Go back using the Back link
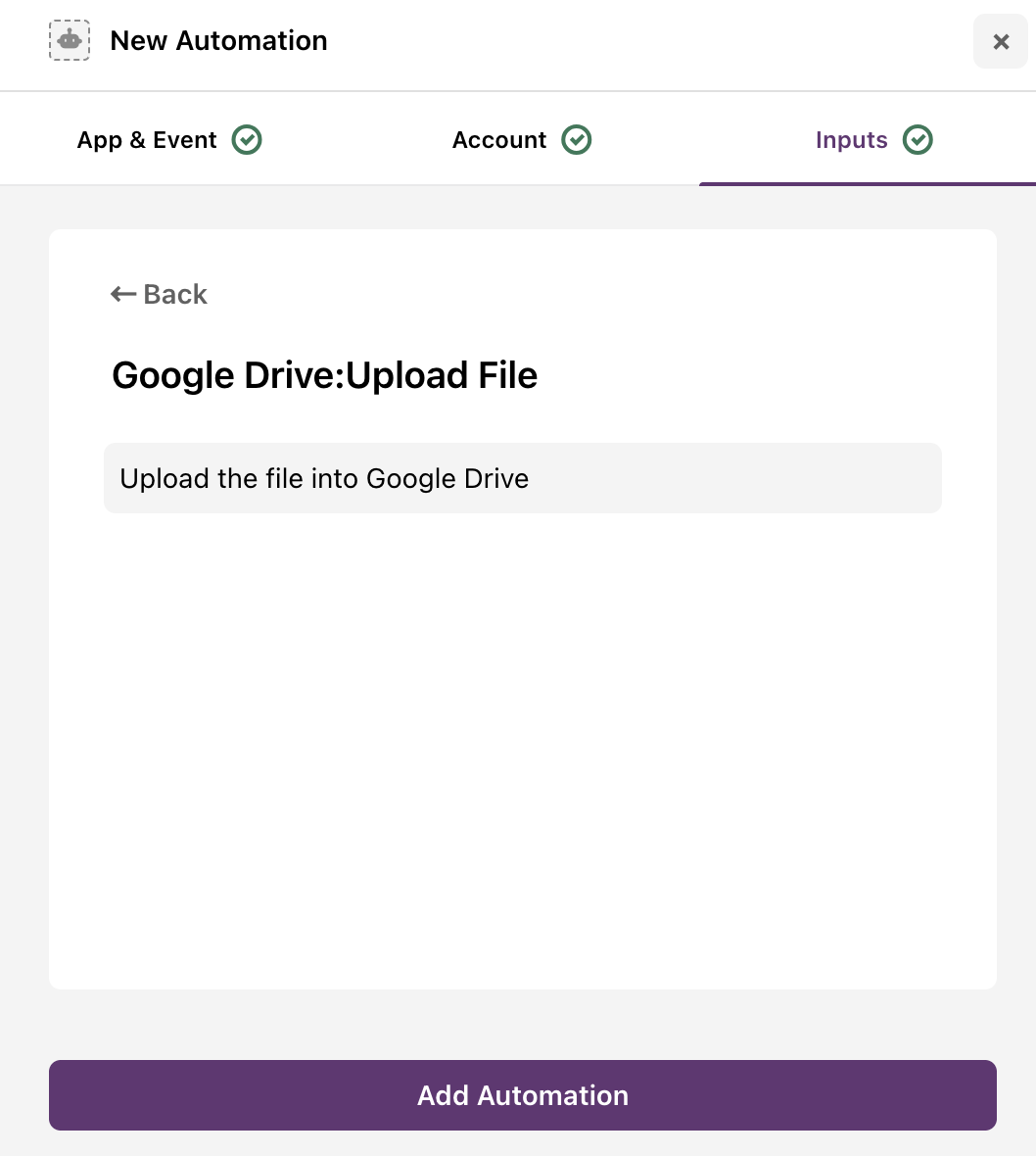 (x=160, y=294)
